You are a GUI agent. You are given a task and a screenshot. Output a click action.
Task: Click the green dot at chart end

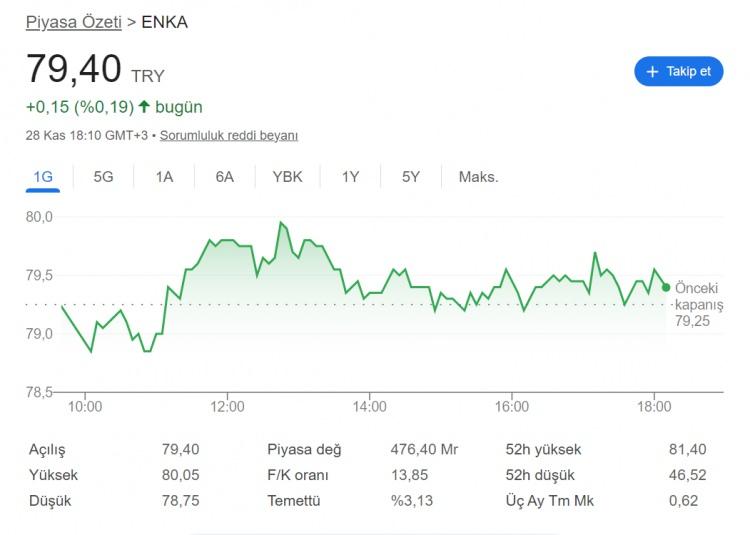point(666,288)
